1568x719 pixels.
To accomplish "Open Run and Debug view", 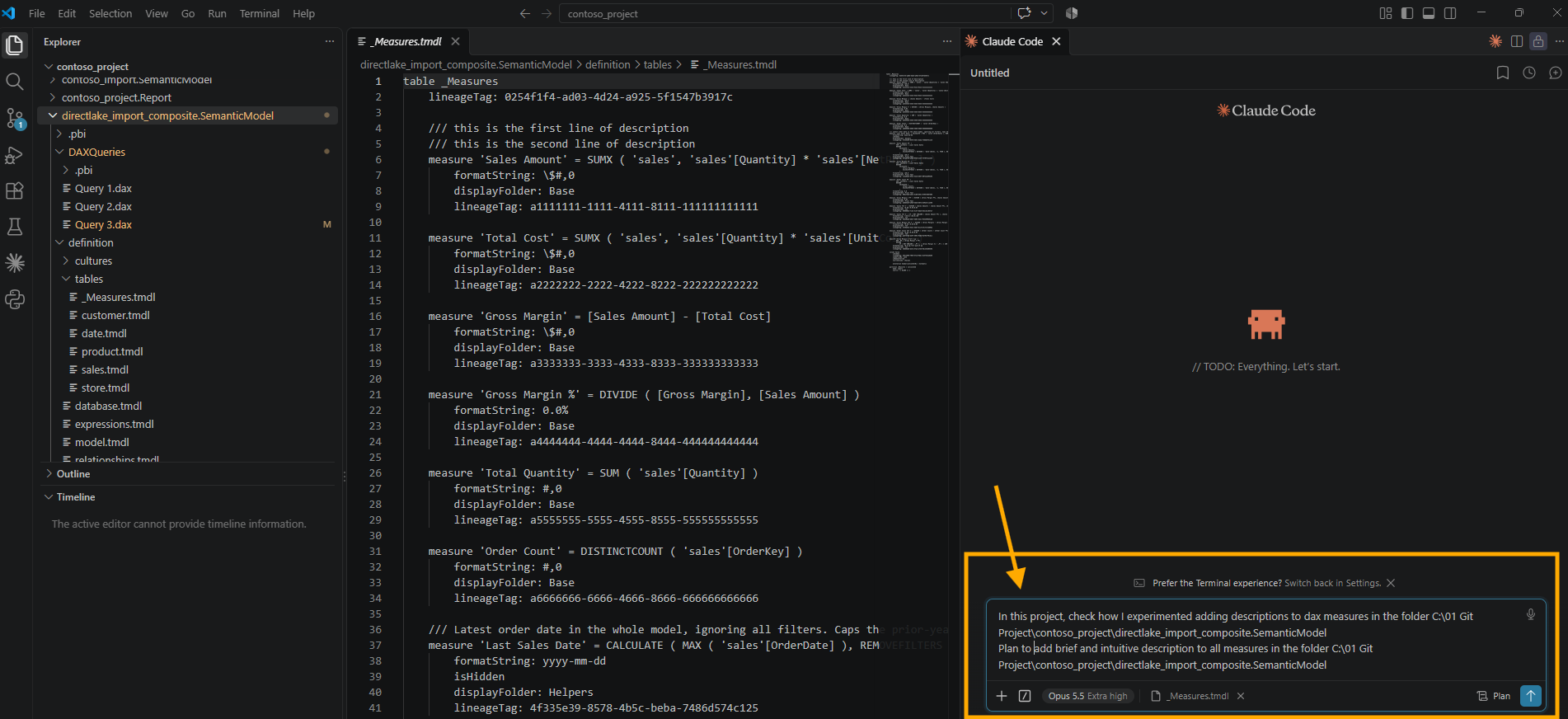I will [x=15, y=155].
